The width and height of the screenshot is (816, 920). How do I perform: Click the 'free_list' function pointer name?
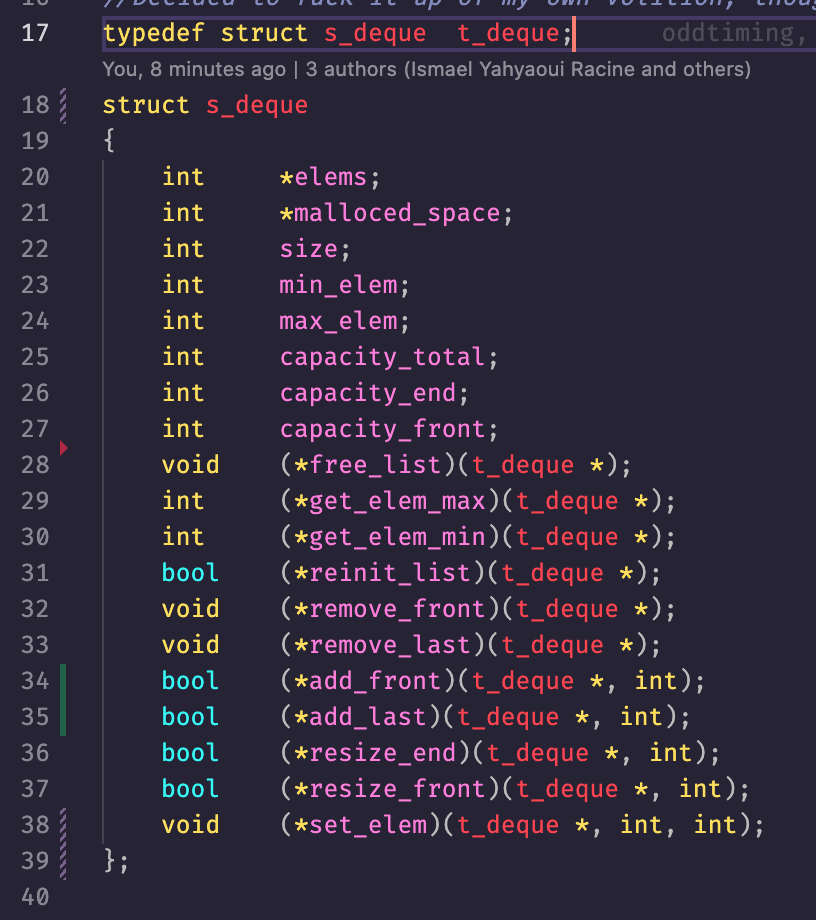coord(374,465)
